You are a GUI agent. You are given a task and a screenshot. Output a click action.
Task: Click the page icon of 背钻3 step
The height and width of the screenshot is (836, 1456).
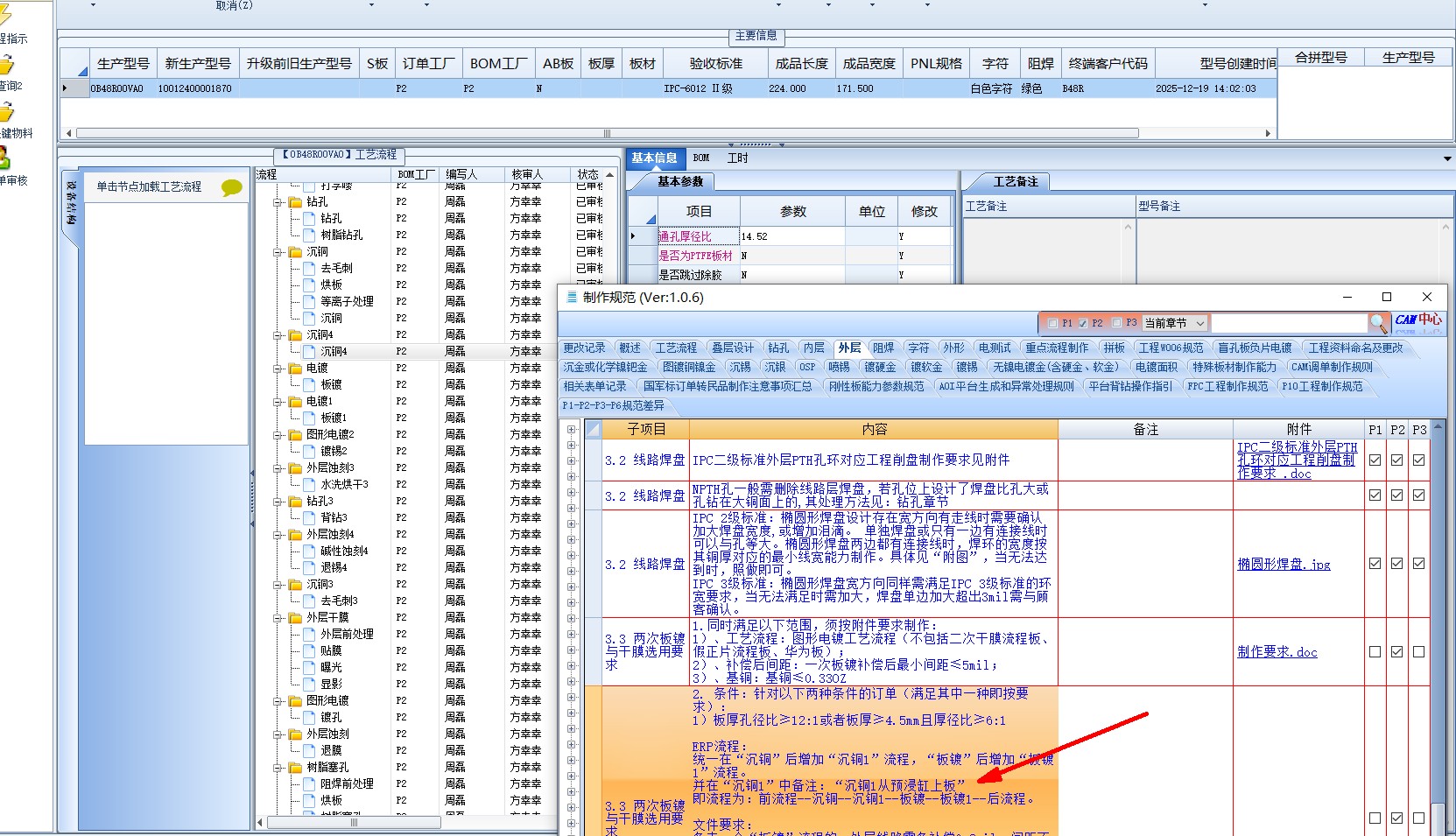tap(309, 517)
